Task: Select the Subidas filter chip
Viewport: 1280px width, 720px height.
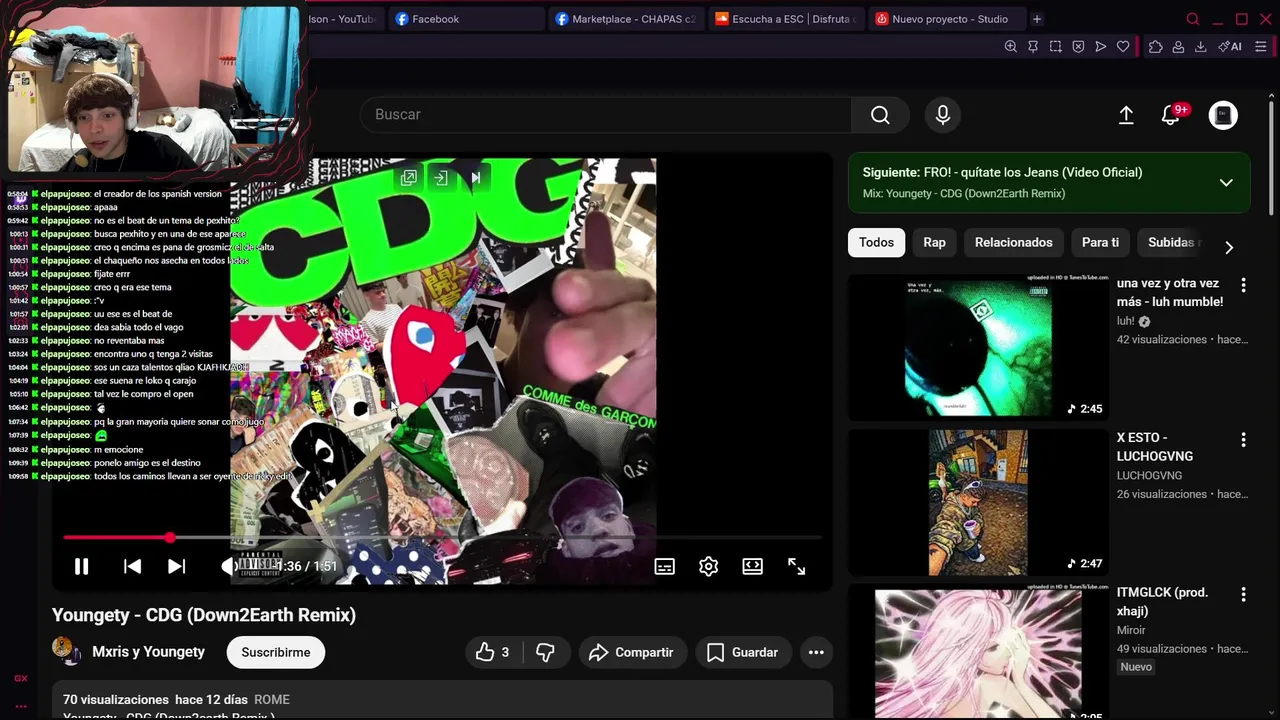Action: pos(1172,242)
